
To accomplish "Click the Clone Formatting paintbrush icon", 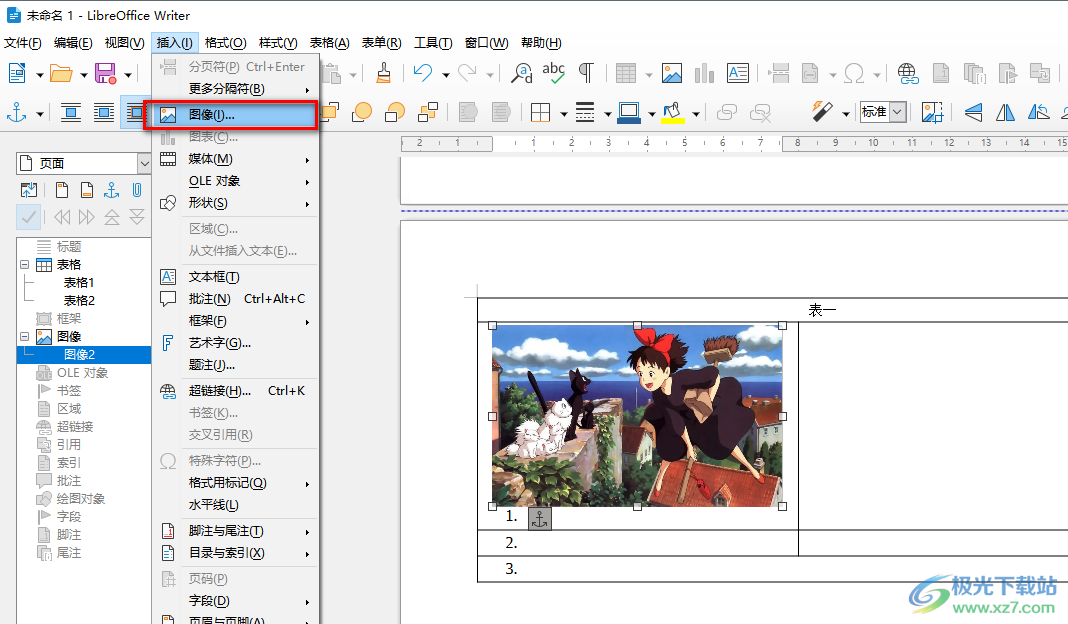I will coord(383,73).
